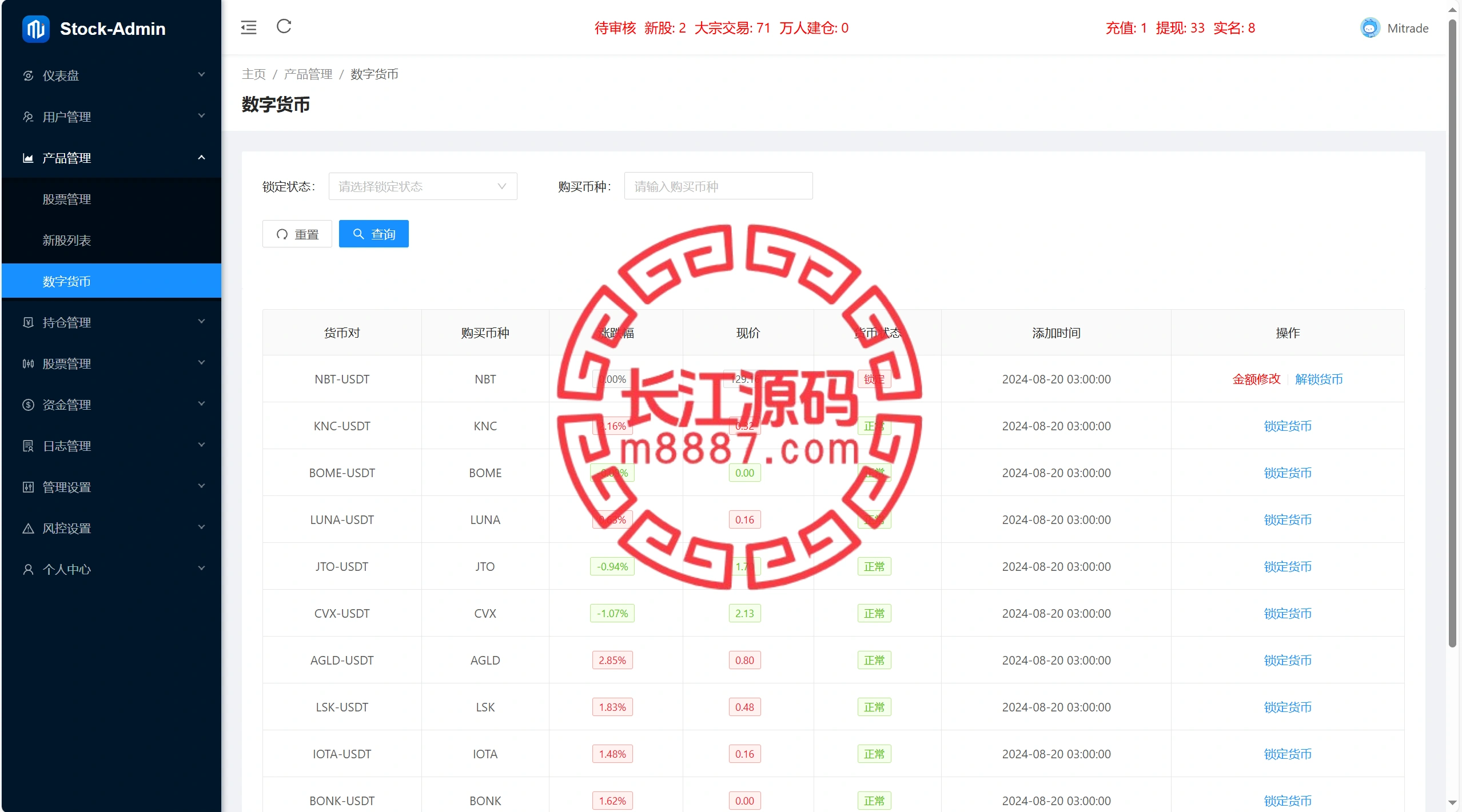Click the 货币对 column header
The width and height of the screenshot is (1462, 812).
pyautogui.click(x=342, y=333)
